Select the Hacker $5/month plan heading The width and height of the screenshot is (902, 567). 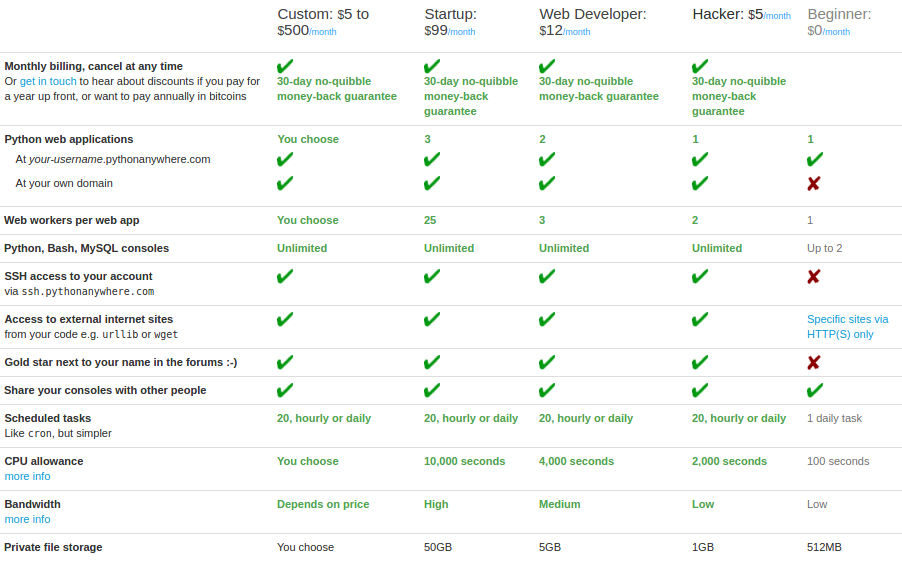coord(742,14)
